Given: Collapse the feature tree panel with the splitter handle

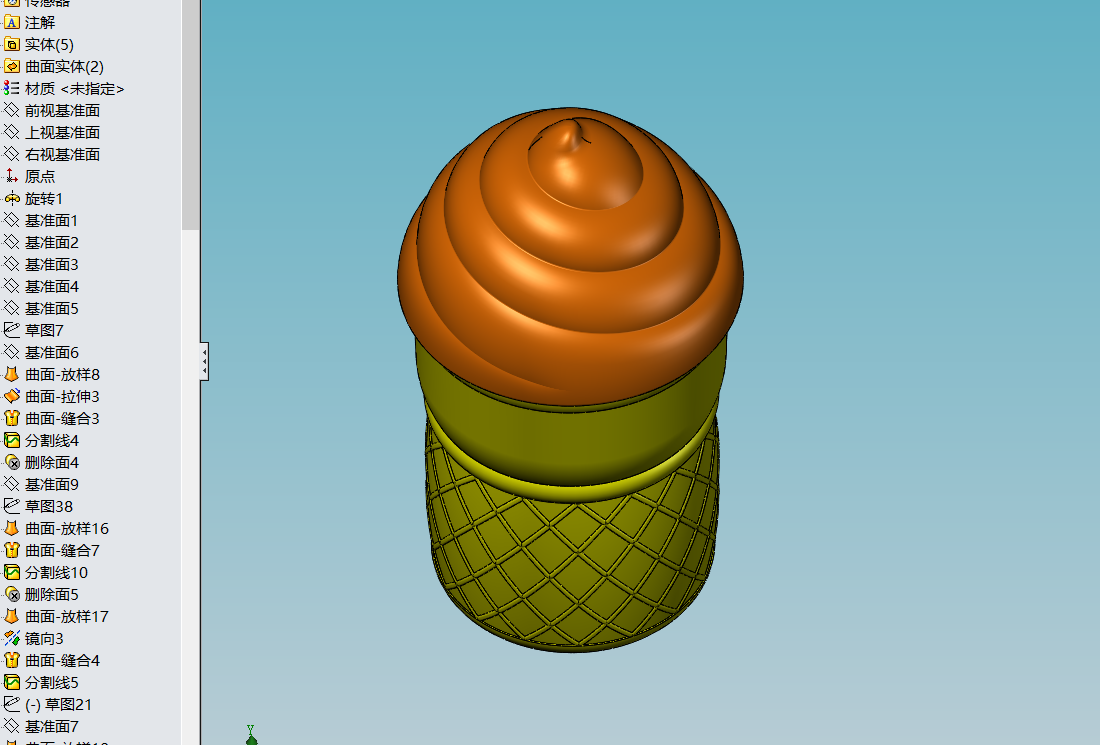Looking at the screenshot, I should pos(204,361).
